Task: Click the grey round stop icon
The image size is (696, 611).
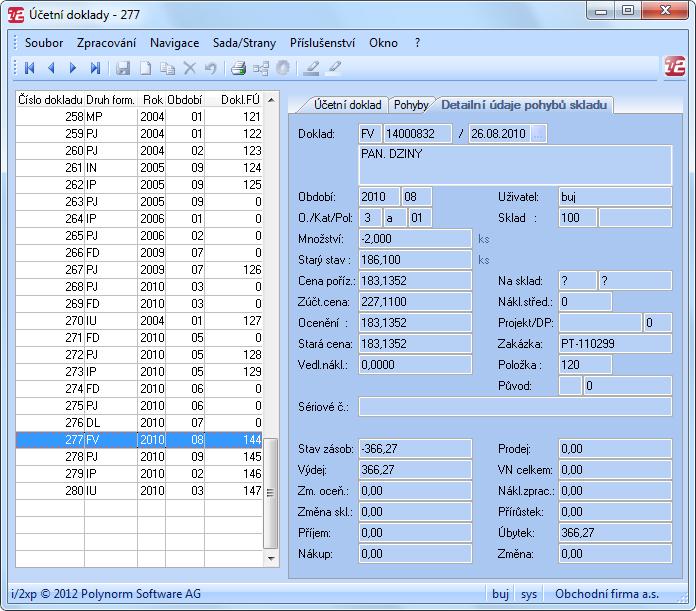Action: tap(283, 68)
